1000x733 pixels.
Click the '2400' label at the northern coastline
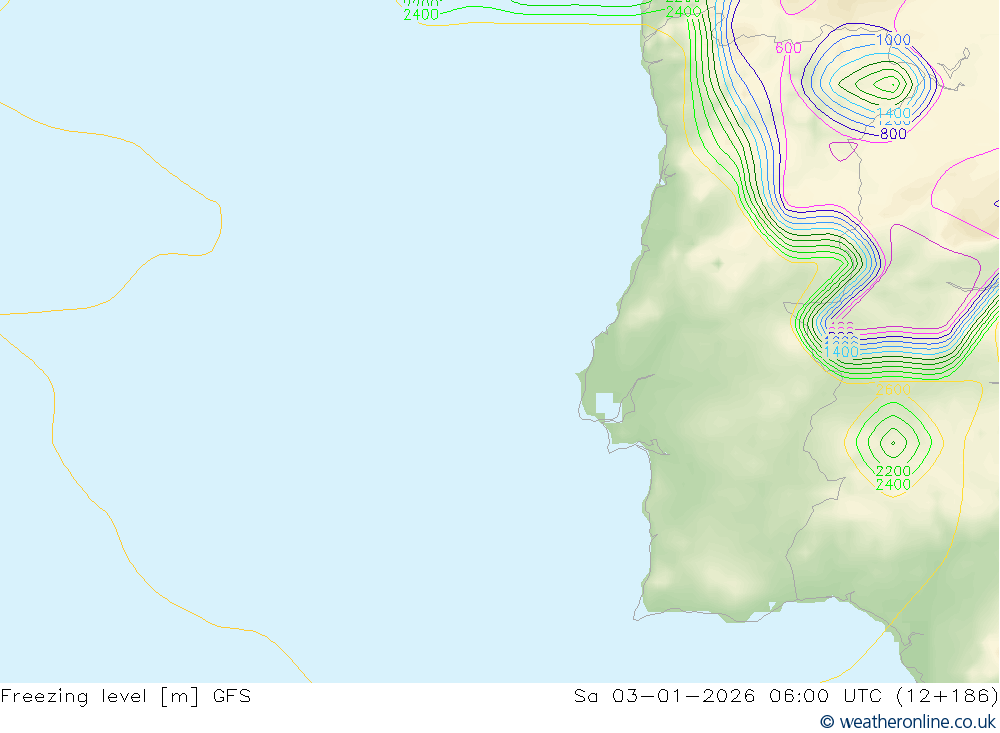(x=684, y=12)
